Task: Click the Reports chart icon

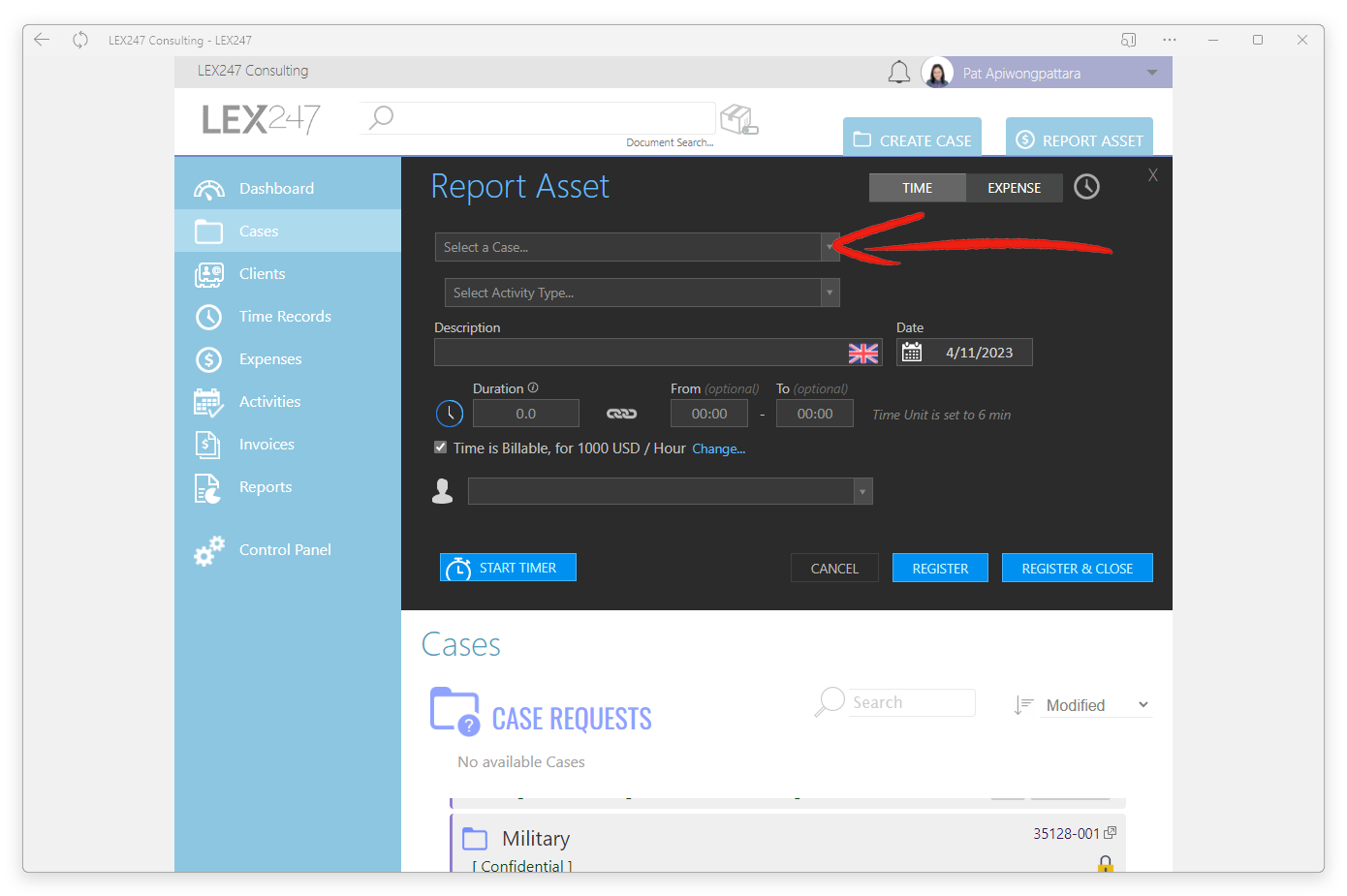Action: click(208, 488)
